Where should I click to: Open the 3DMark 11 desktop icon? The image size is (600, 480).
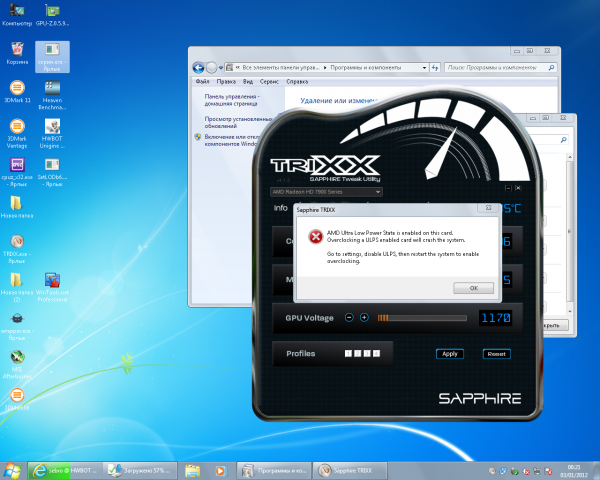tap(17, 92)
